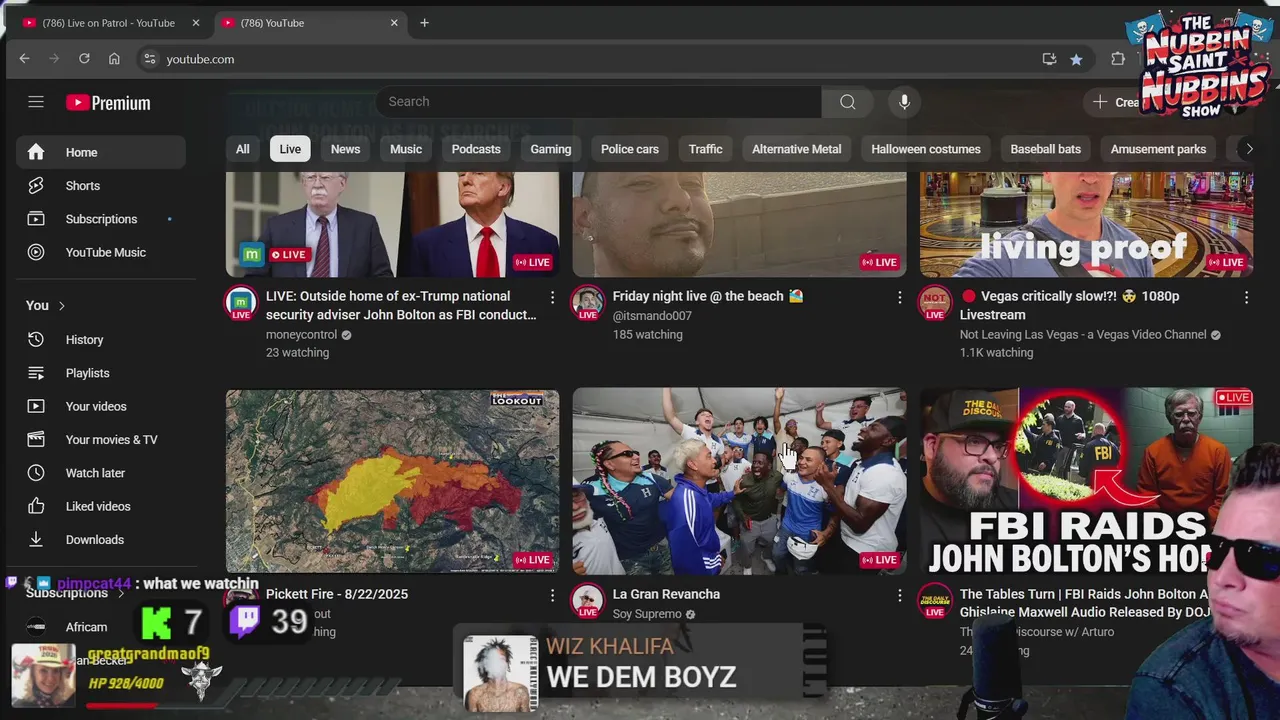Visit moneycontrol channel link
This screenshot has height=720, width=1280.
[x=302, y=335]
